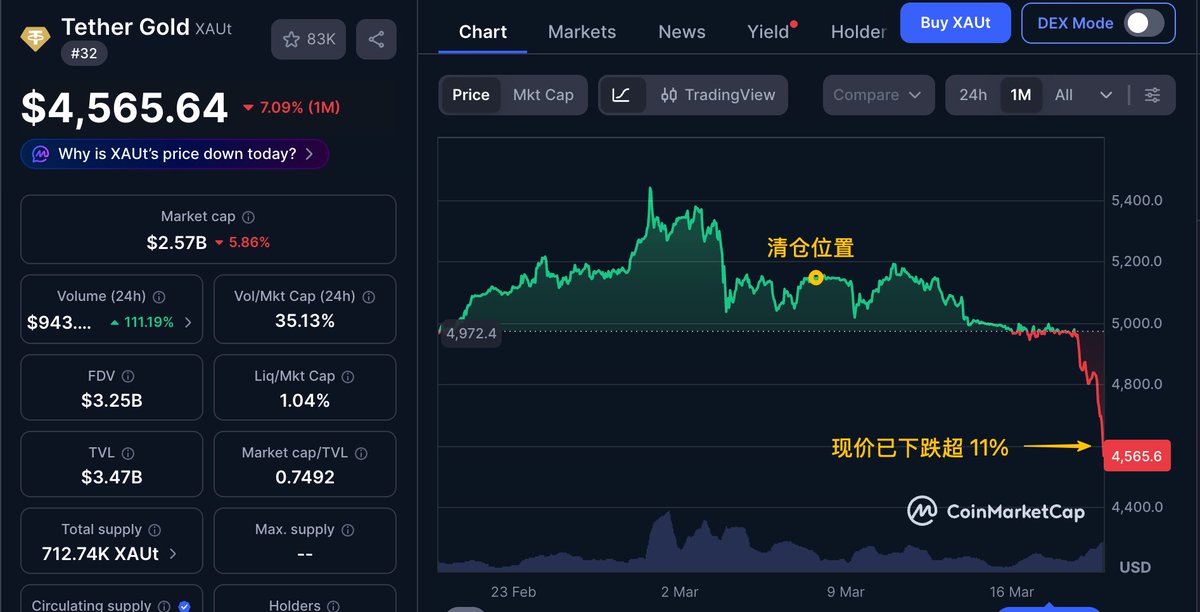
Task: Open the News tab
Action: click(682, 32)
